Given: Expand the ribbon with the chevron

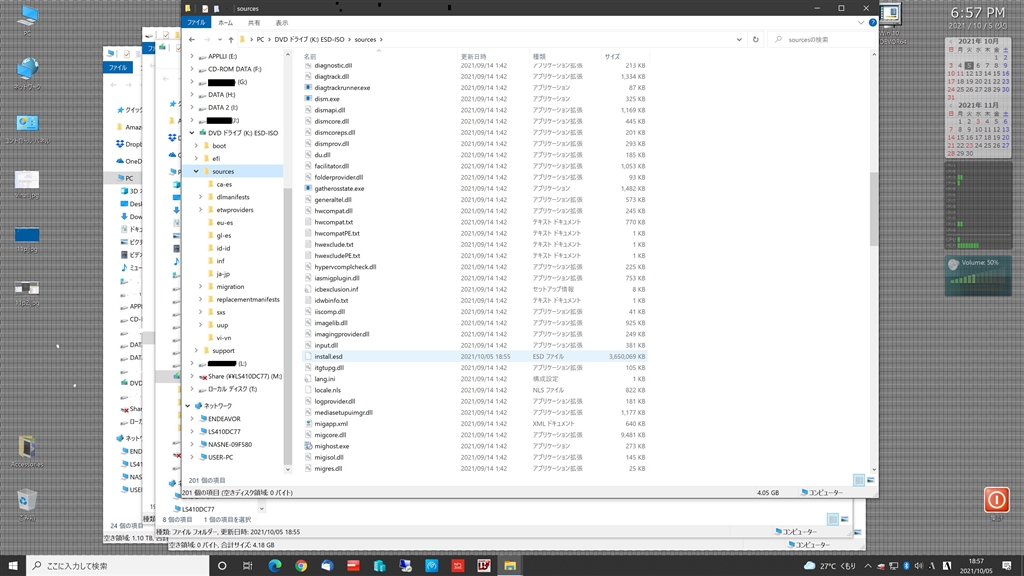Looking at the screenshot, I should point(861,22).
